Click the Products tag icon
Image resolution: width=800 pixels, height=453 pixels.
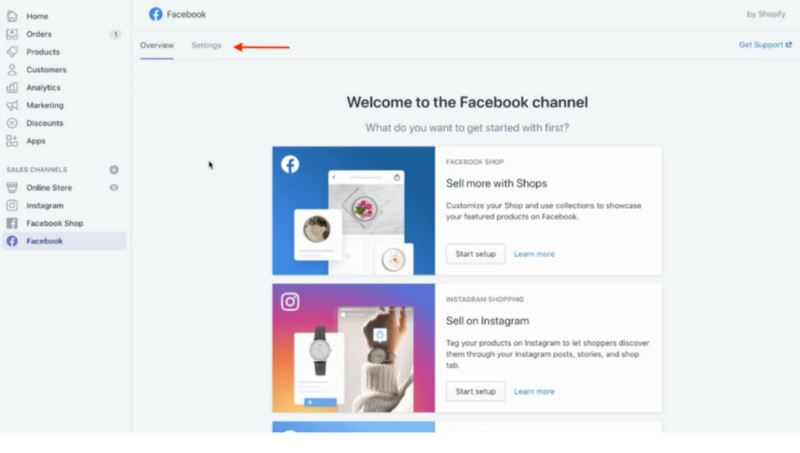12,52
